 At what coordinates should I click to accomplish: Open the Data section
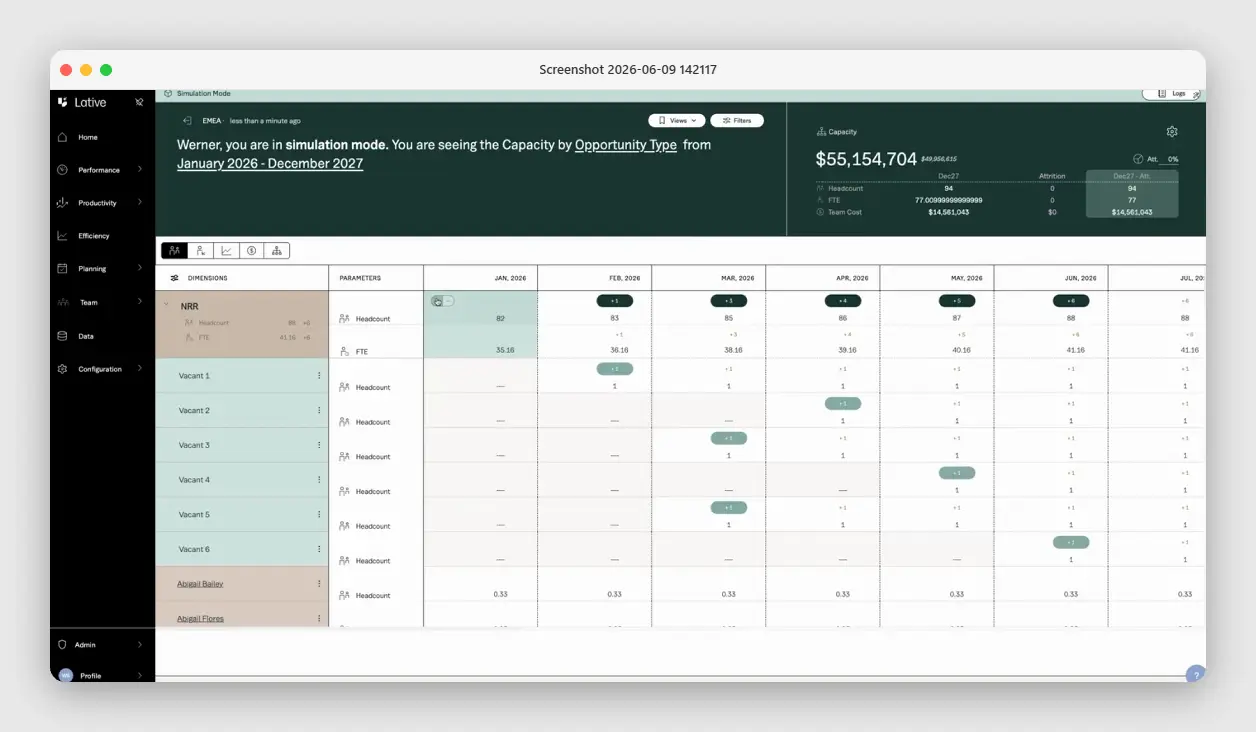click(x=86, y=336)
